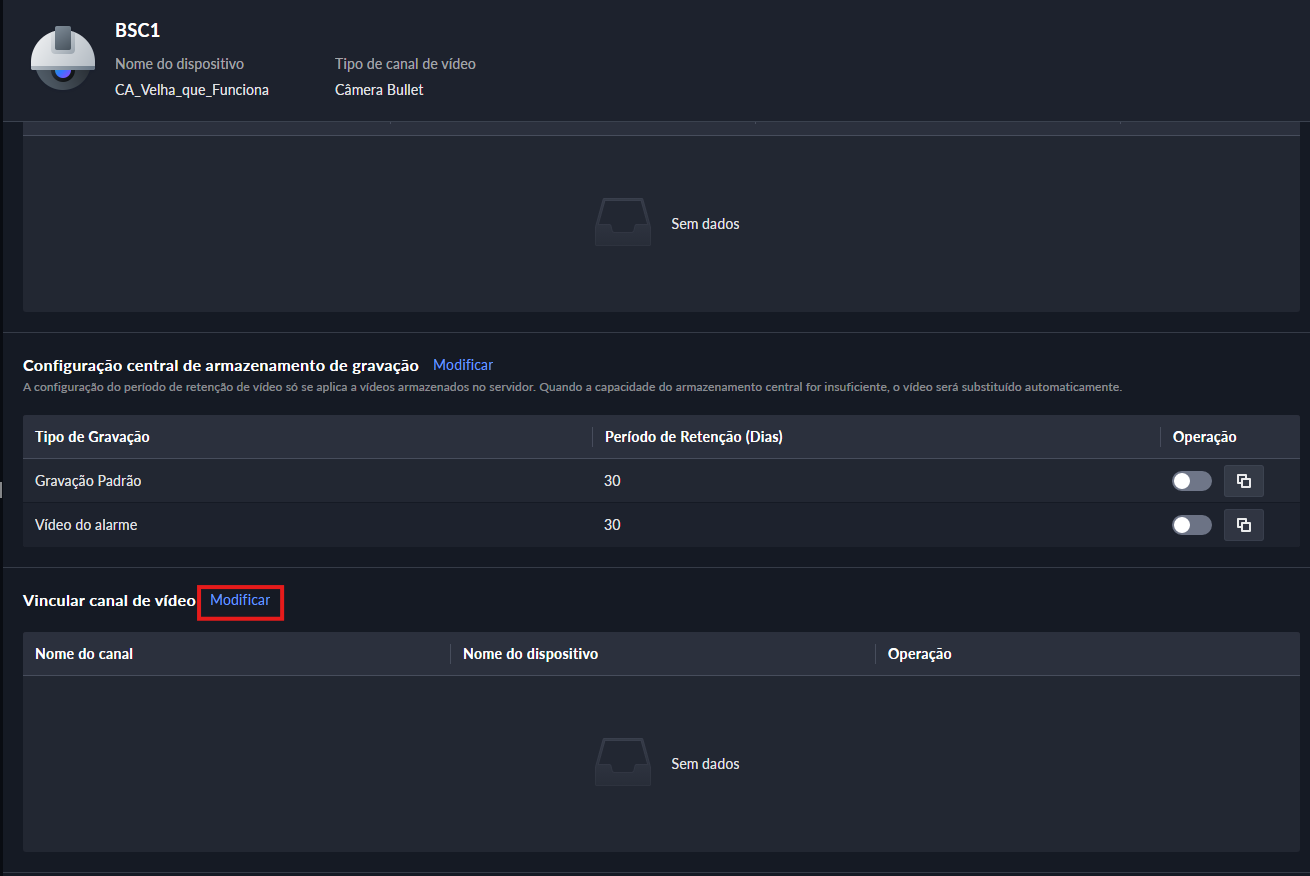
Task: Click copy icon in Vídeo do alarme row
Action: pos(1243,525)
